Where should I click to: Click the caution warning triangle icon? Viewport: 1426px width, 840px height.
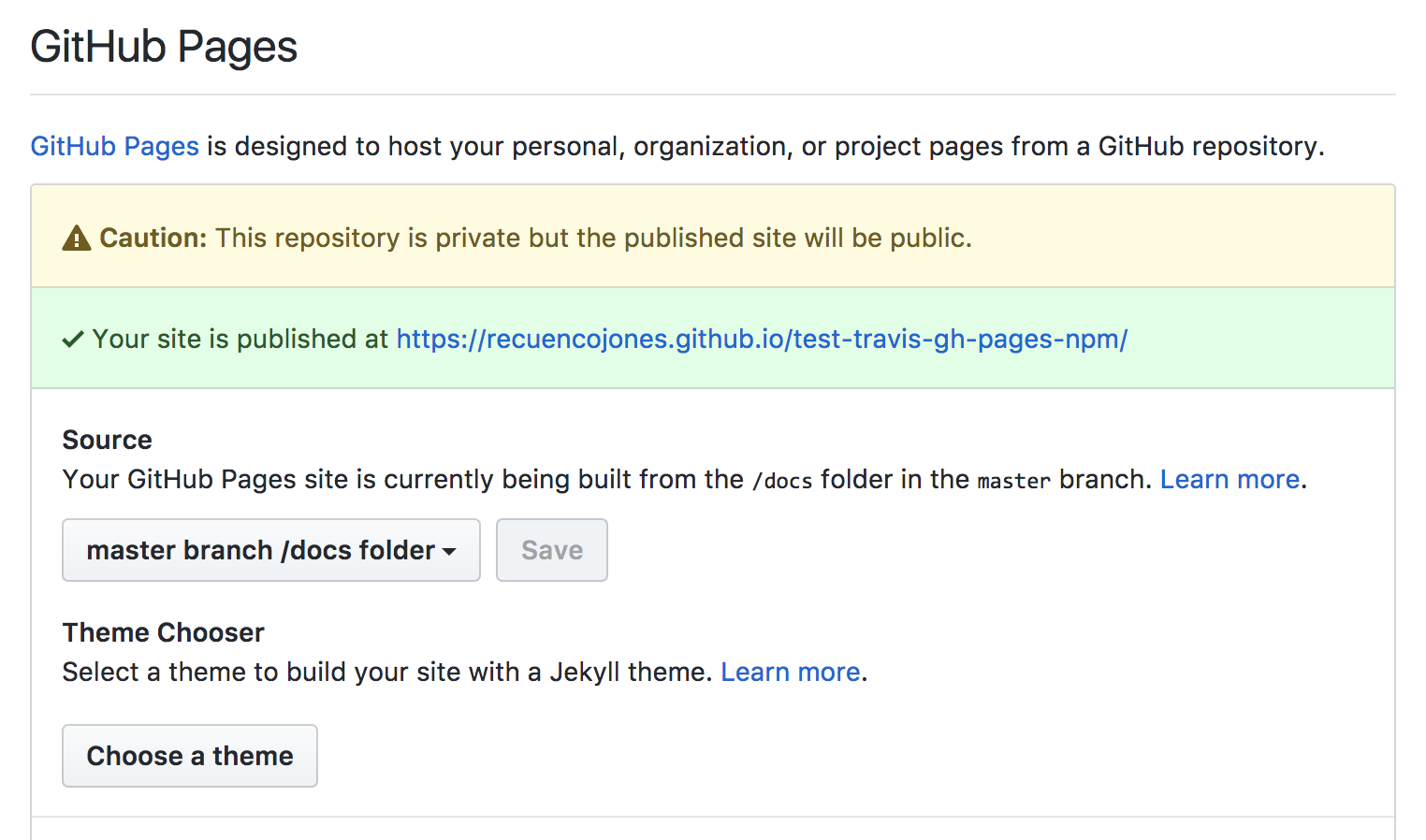(76, 239)
